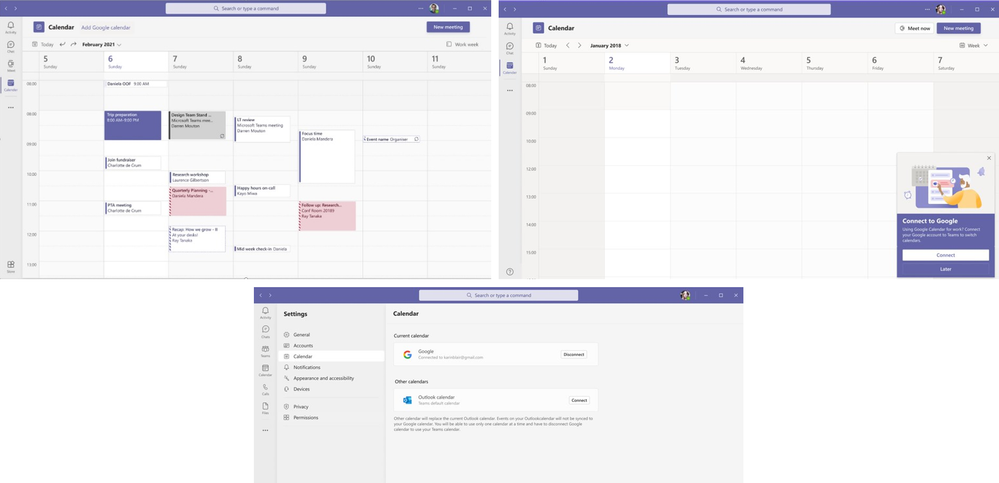999x483 pixels.
Task: Click the profile avatar in the February 2021 window
Action: coord(434,8)
